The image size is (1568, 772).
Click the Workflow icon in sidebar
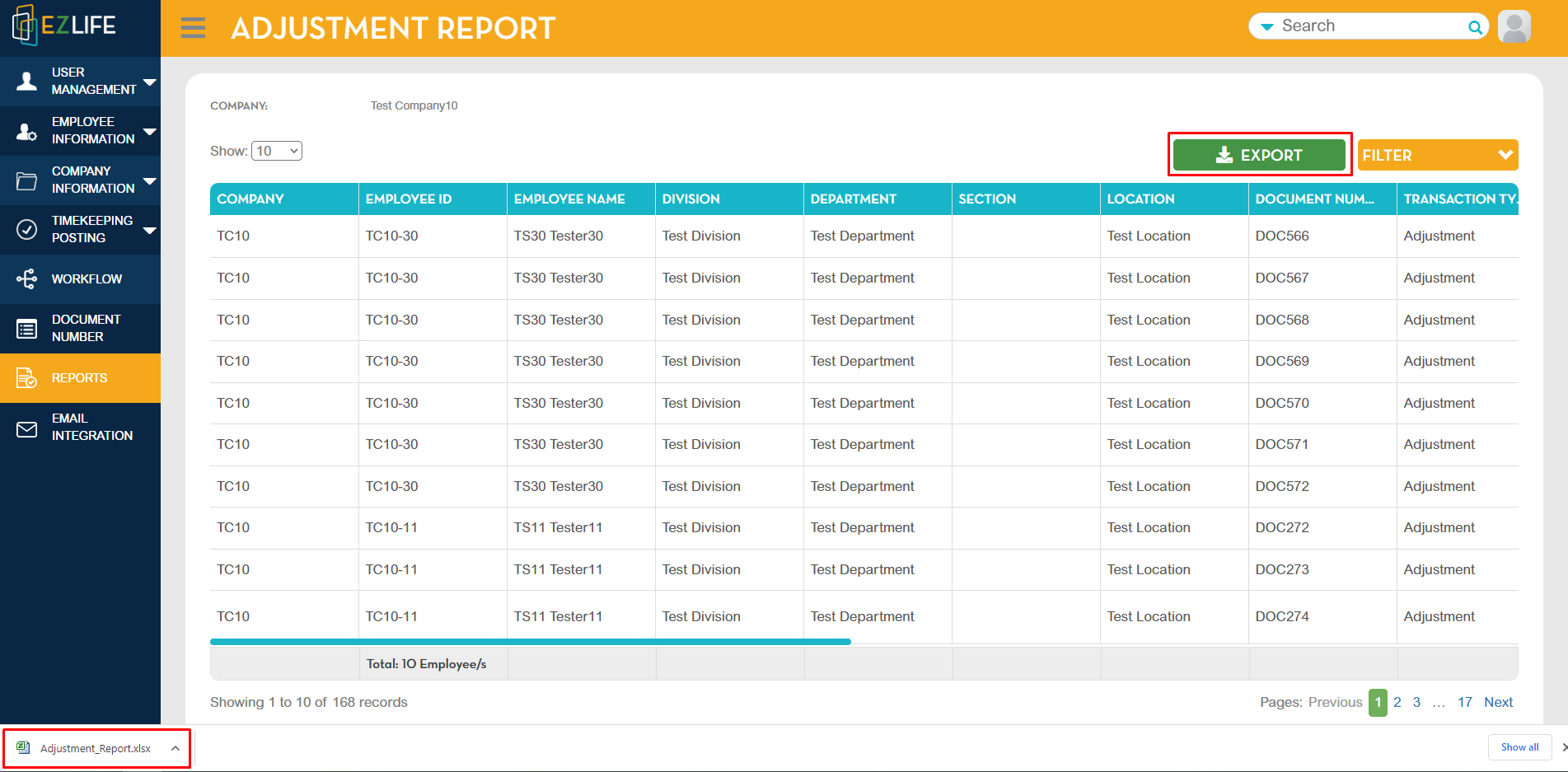pos(26,279)
